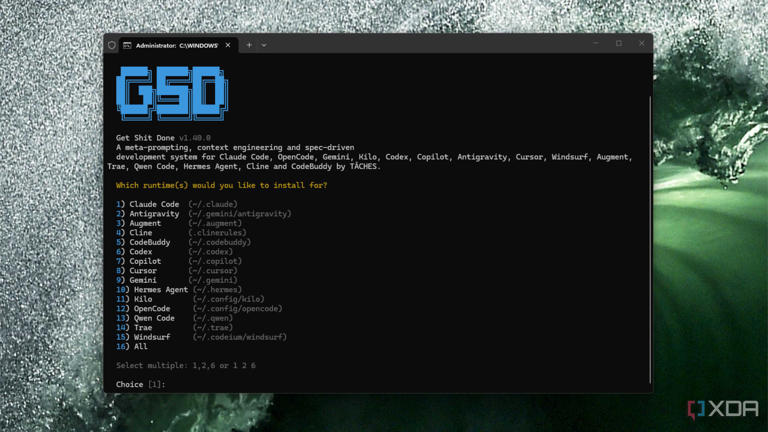
Task: Click the Antigravity option line
Action: coord(203,214)
